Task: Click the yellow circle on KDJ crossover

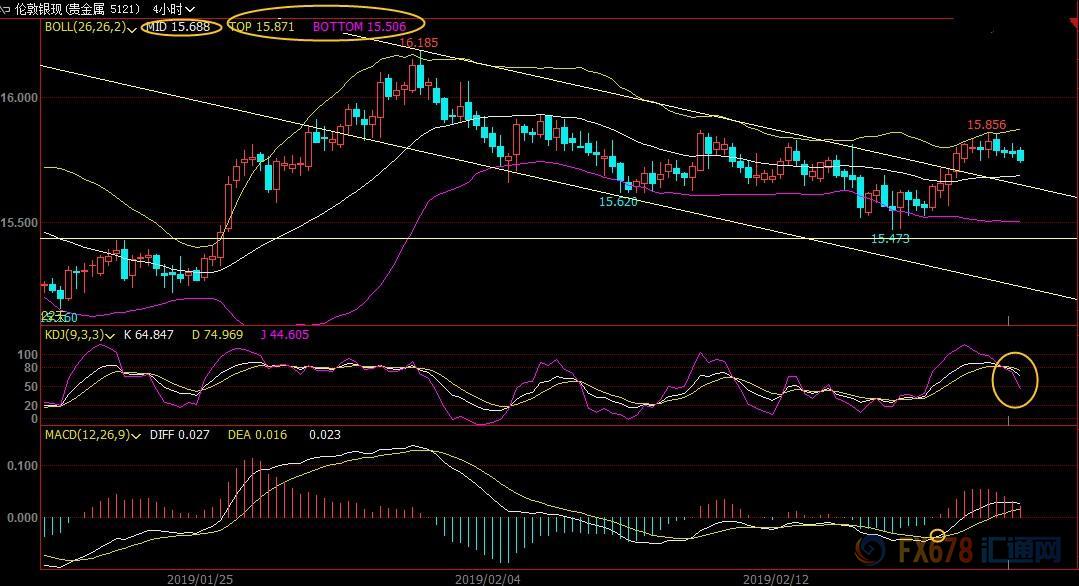Action: coord(1017,380)
